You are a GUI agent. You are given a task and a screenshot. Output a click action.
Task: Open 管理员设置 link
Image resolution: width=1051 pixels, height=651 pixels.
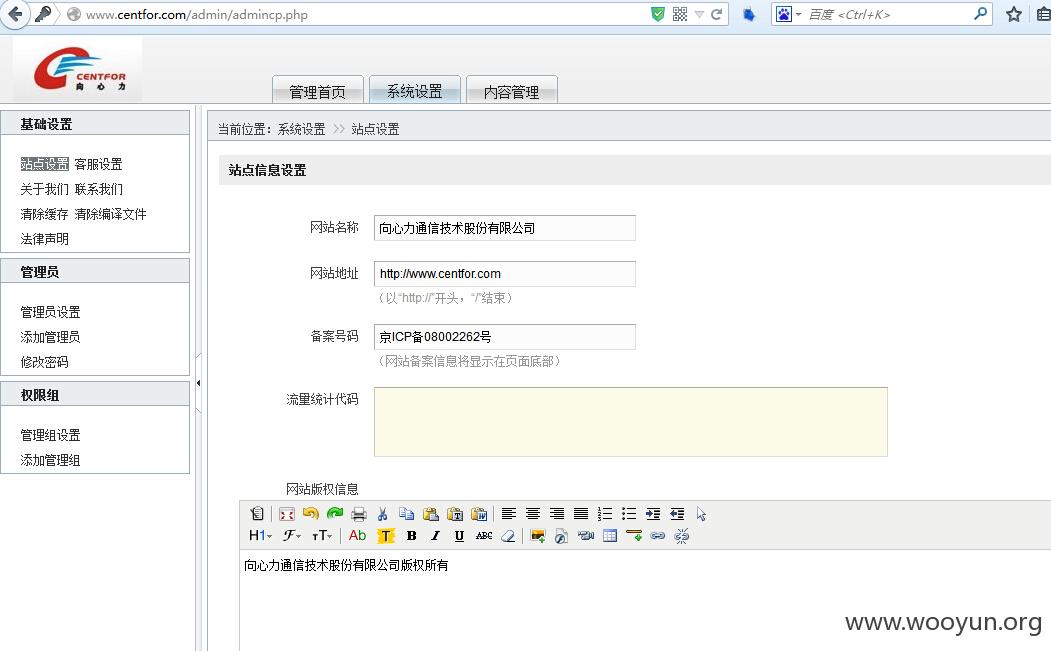[50, 312]
